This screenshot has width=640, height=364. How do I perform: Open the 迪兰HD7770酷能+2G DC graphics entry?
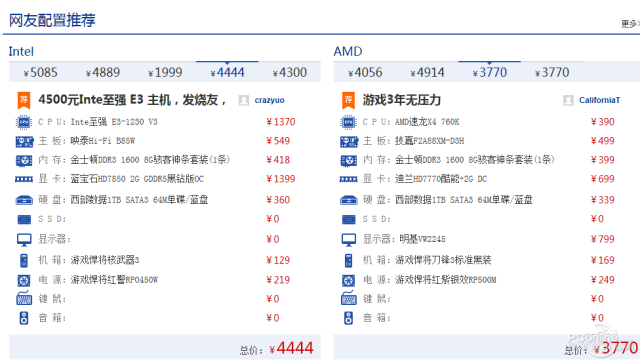[441, 179]
